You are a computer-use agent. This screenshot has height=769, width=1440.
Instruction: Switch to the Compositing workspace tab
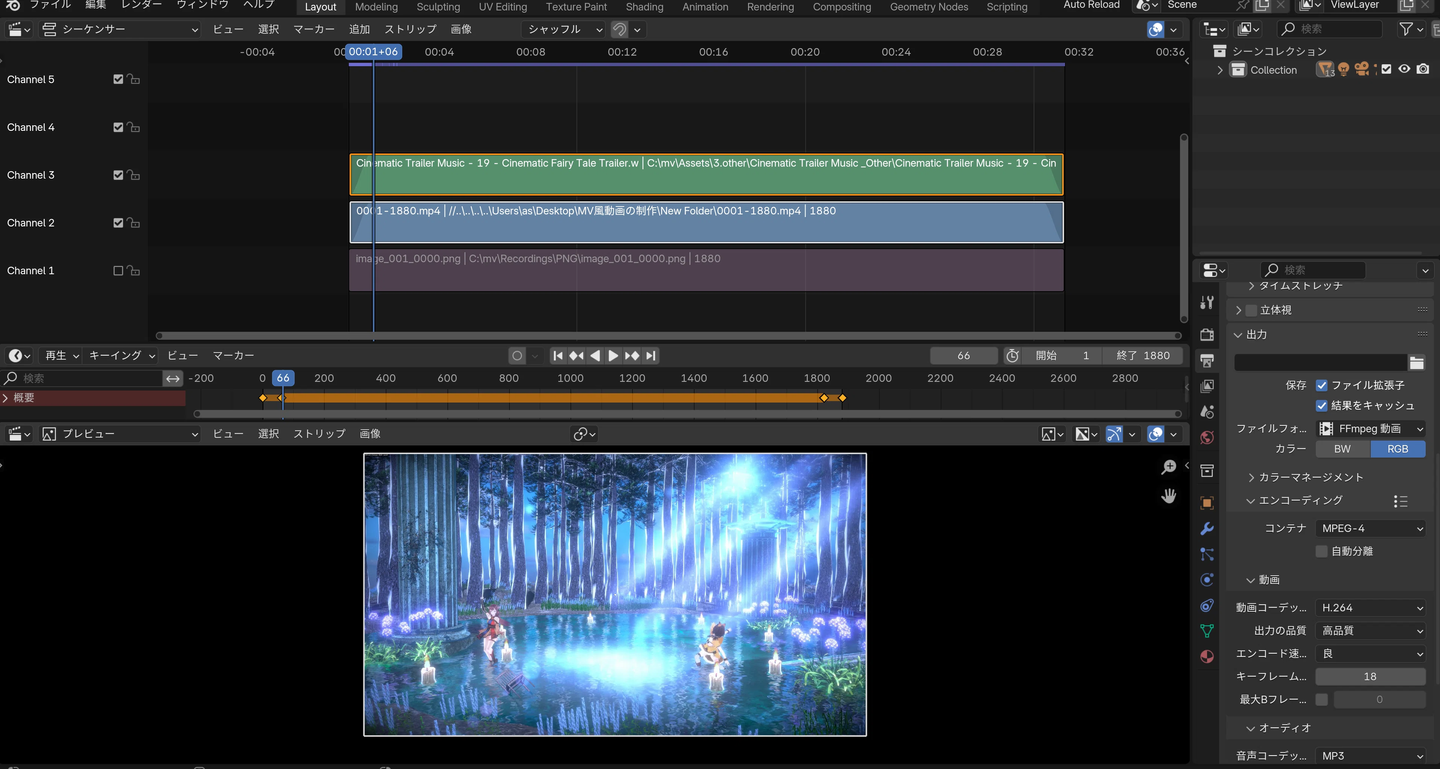click(841, 7)
